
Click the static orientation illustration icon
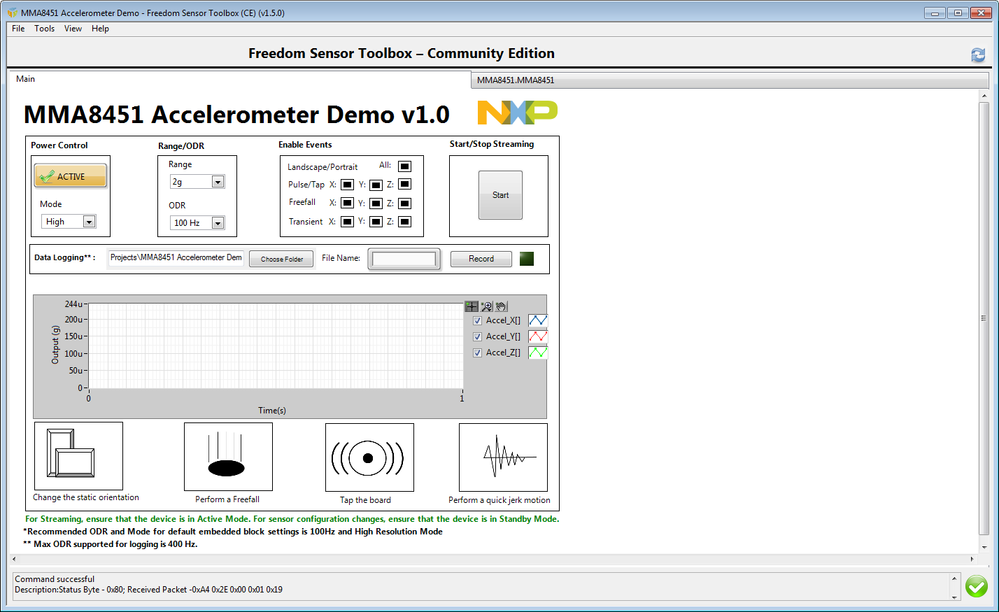(x=78, y=455)
